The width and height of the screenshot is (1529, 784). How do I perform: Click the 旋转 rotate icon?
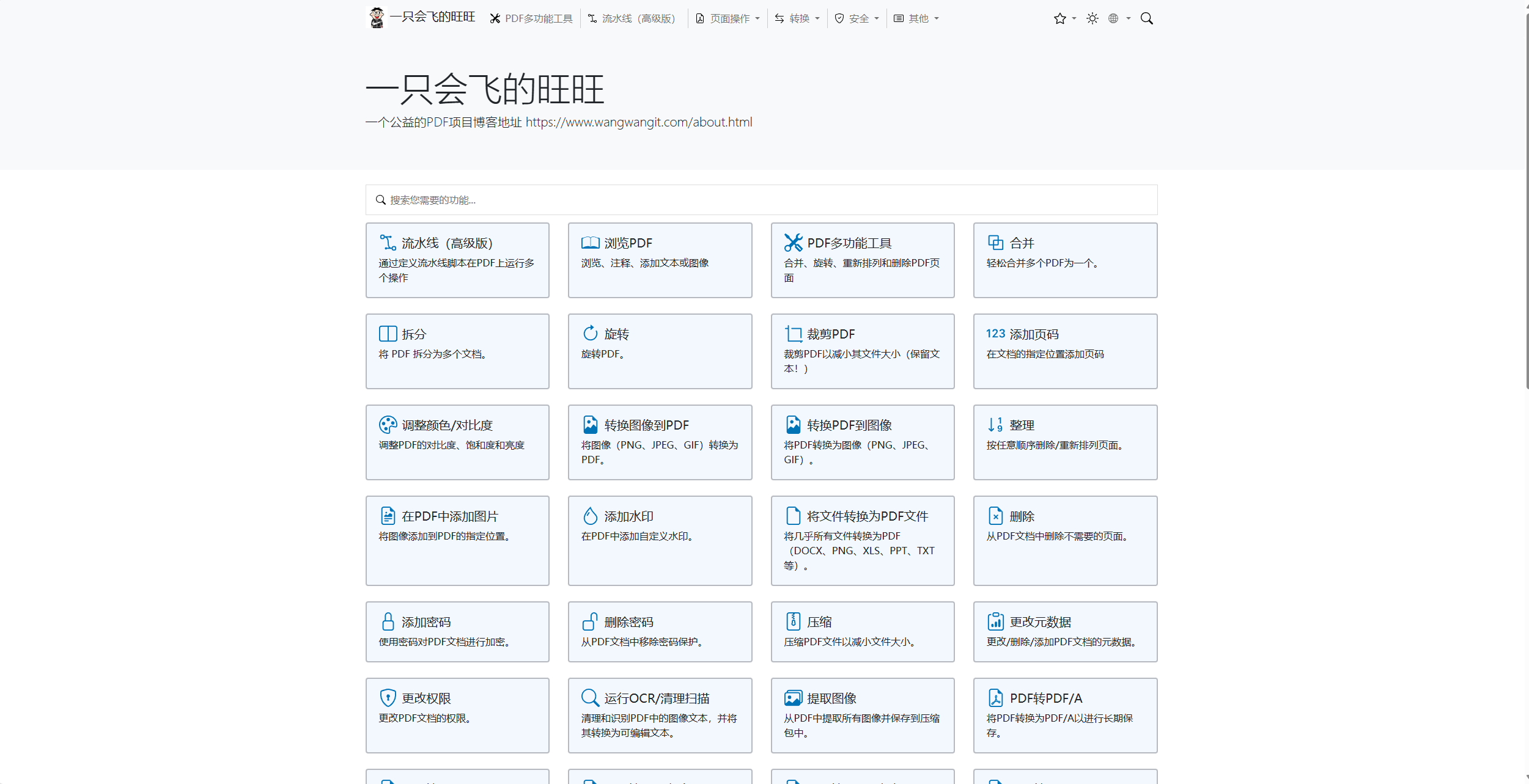[x=590, y=334]
